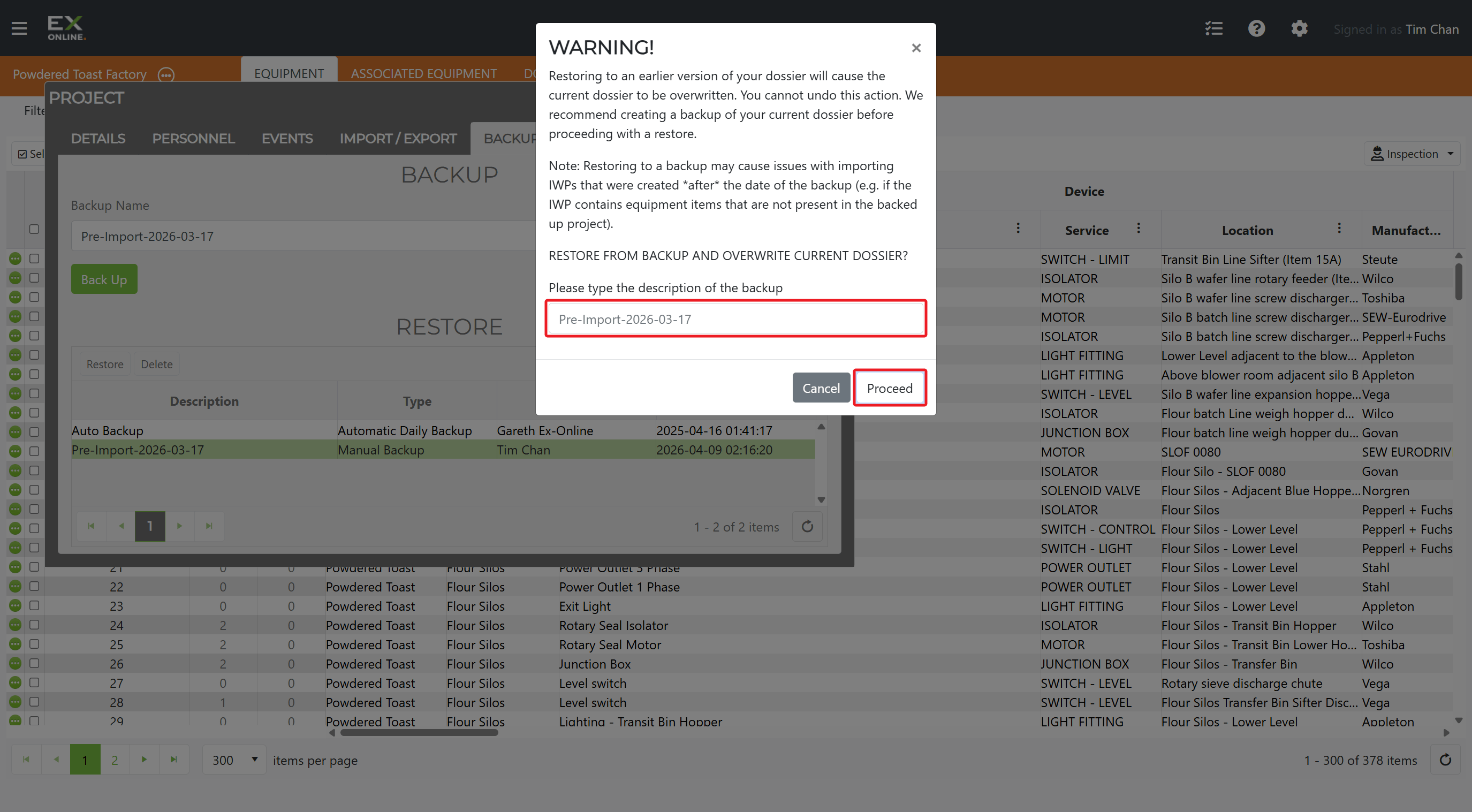Go to next page of equipment grid
This screenshot has width=1472, height=812.
(144, 760)
